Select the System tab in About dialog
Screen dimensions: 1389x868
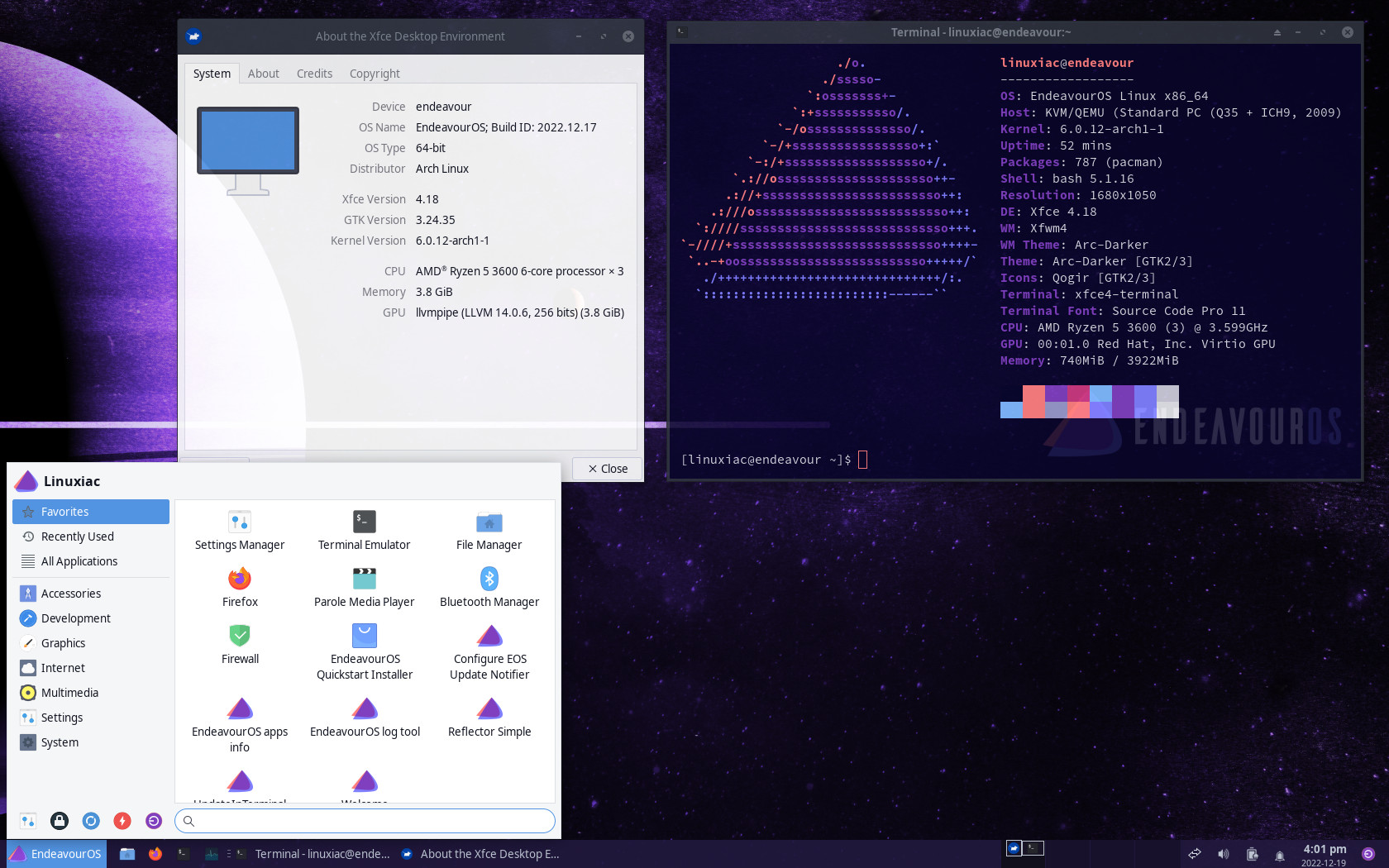[212, 74]
